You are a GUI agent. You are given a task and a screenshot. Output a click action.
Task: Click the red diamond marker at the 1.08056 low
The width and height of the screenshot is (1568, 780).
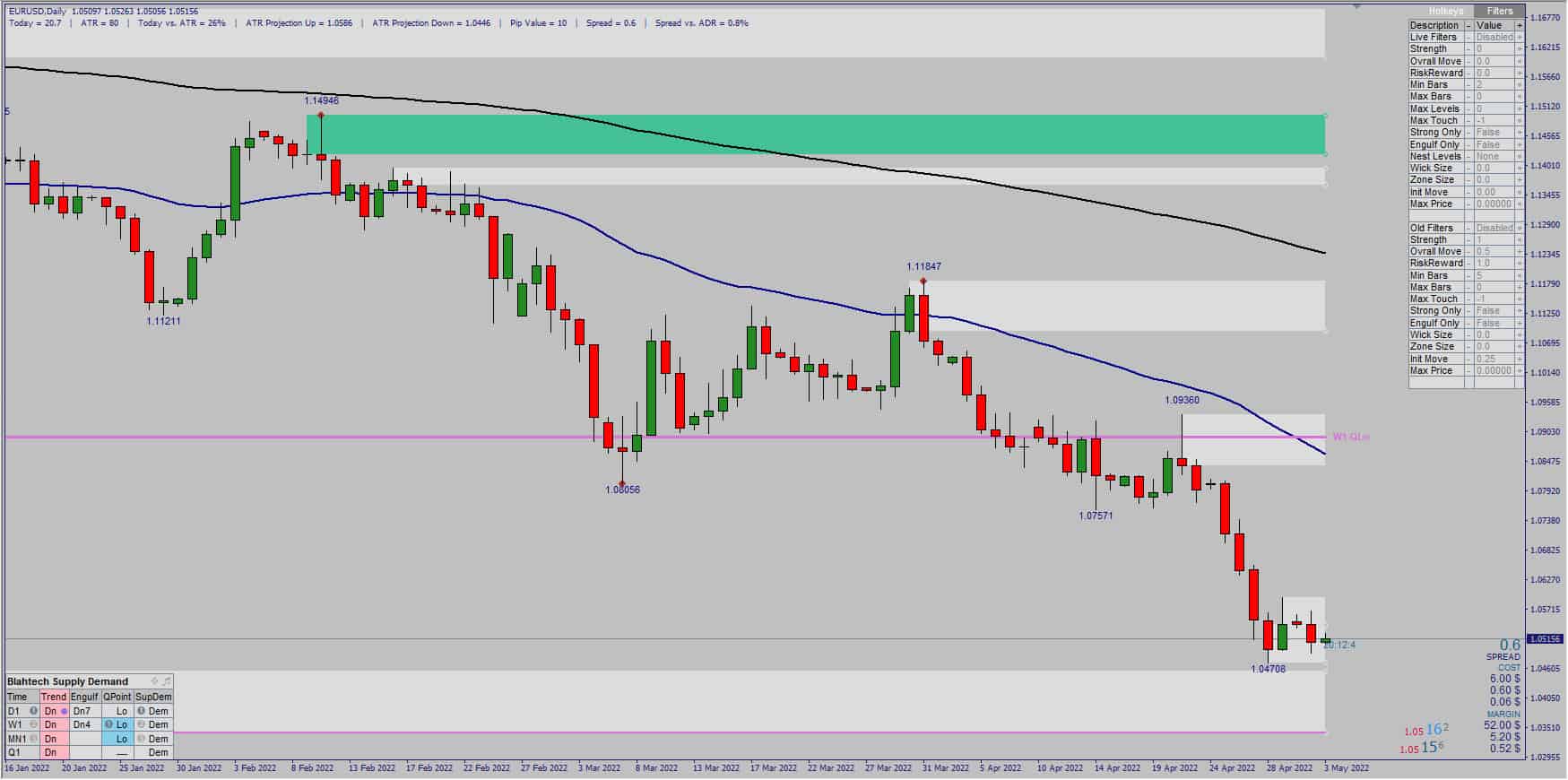(x=622, y=484)
